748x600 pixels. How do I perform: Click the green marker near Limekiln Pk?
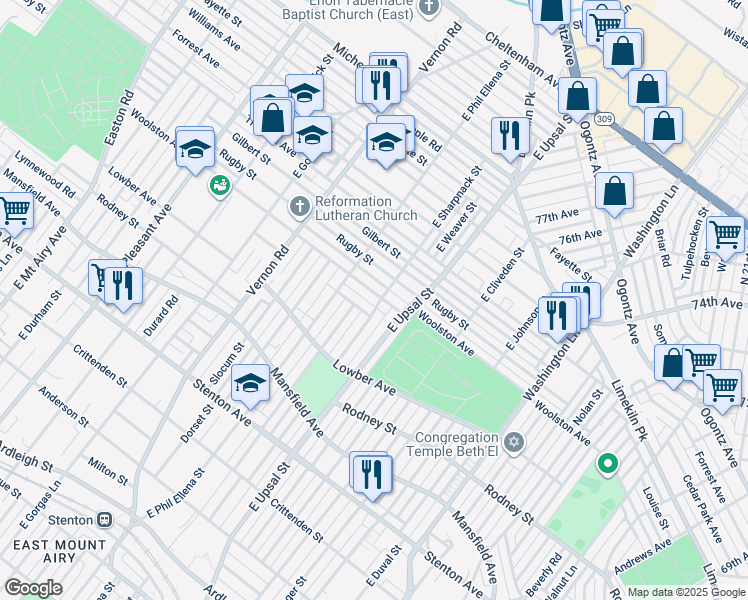[x=606, y=464]
